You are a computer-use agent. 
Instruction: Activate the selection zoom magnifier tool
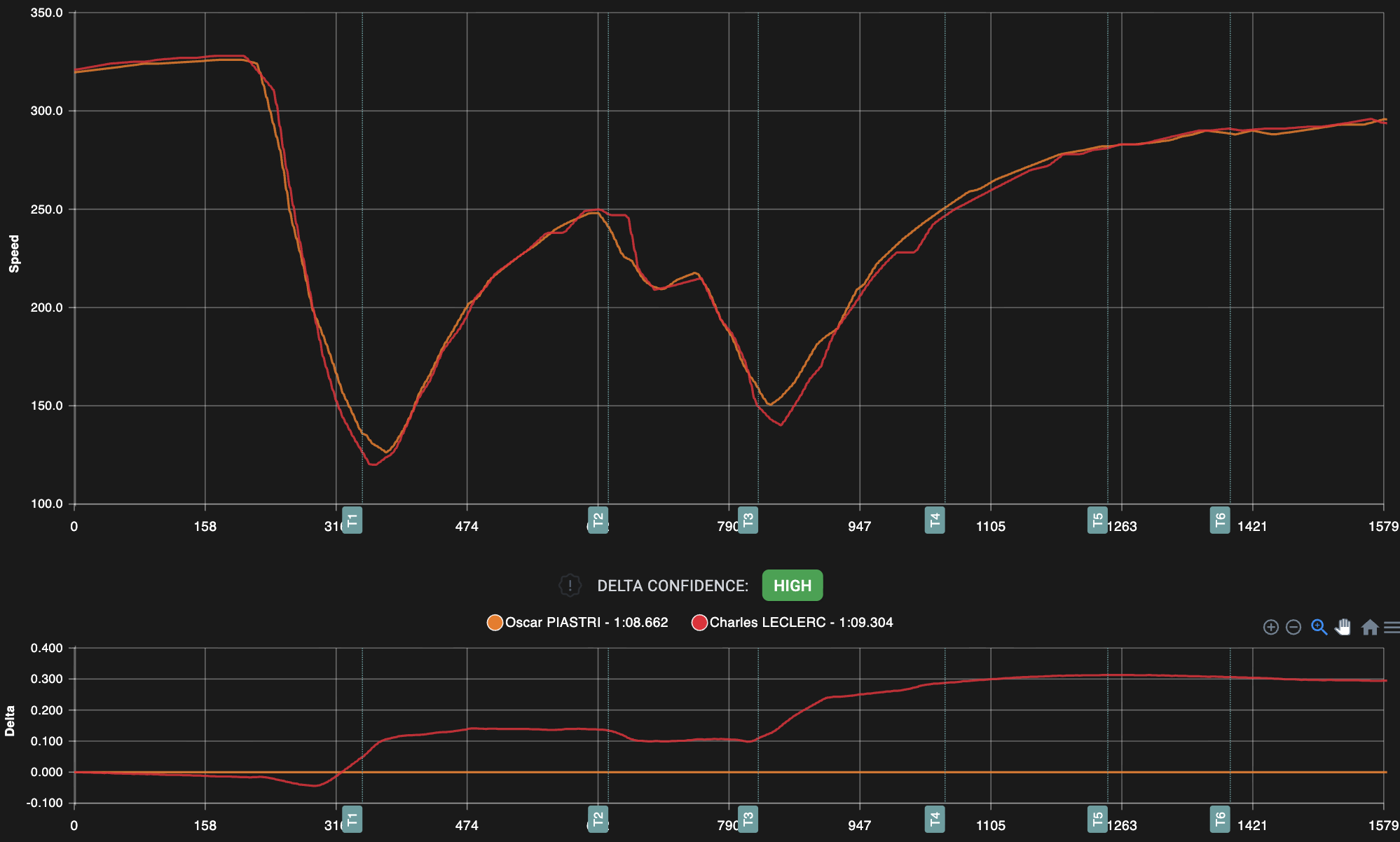coord(1319,627)
